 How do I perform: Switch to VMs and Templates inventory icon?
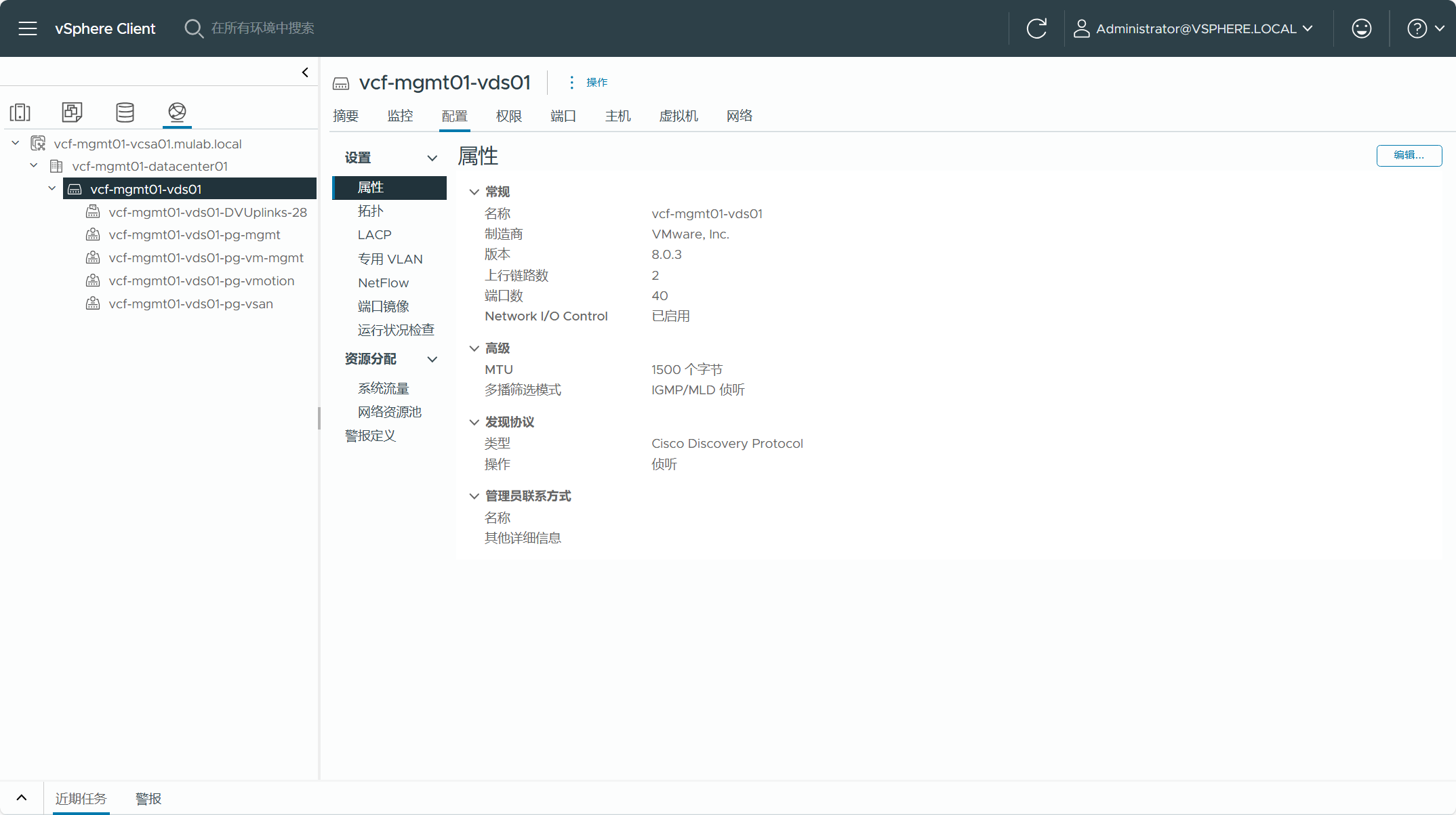[72, 112]
